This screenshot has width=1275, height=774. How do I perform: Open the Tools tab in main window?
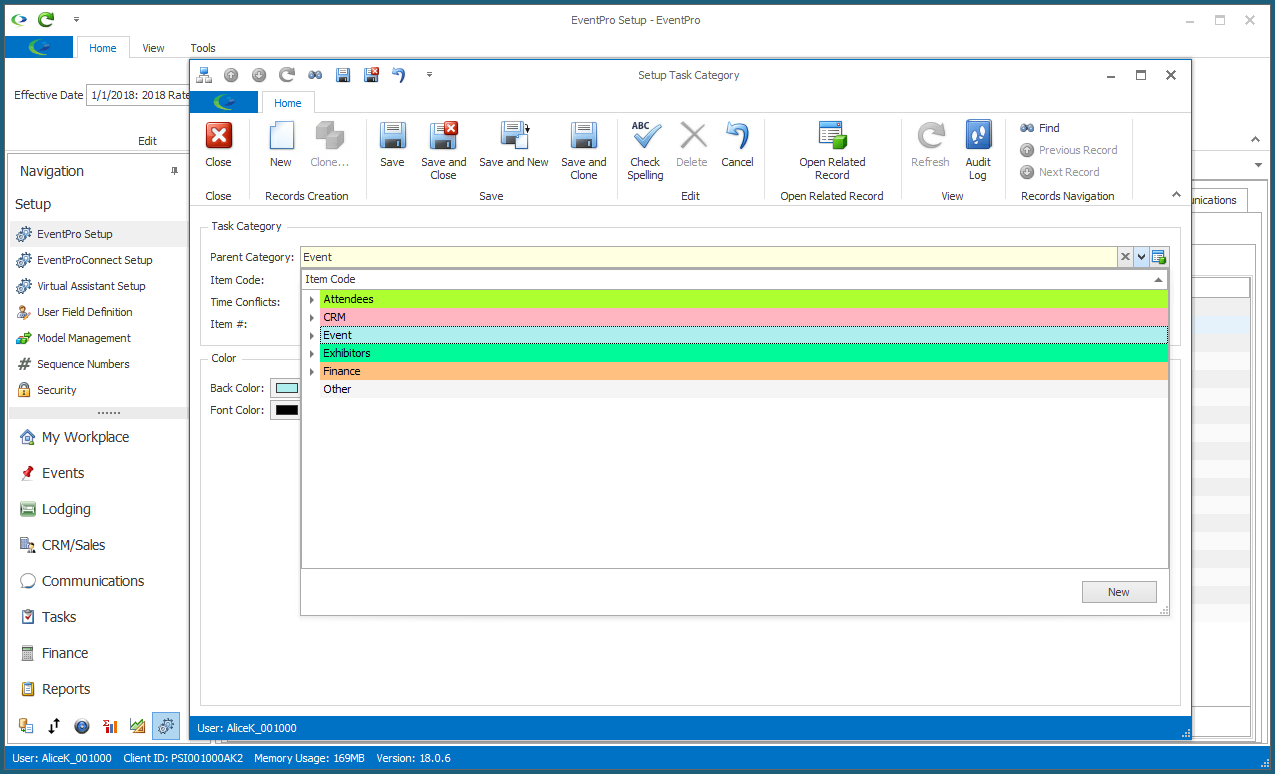tap(203, 48)
